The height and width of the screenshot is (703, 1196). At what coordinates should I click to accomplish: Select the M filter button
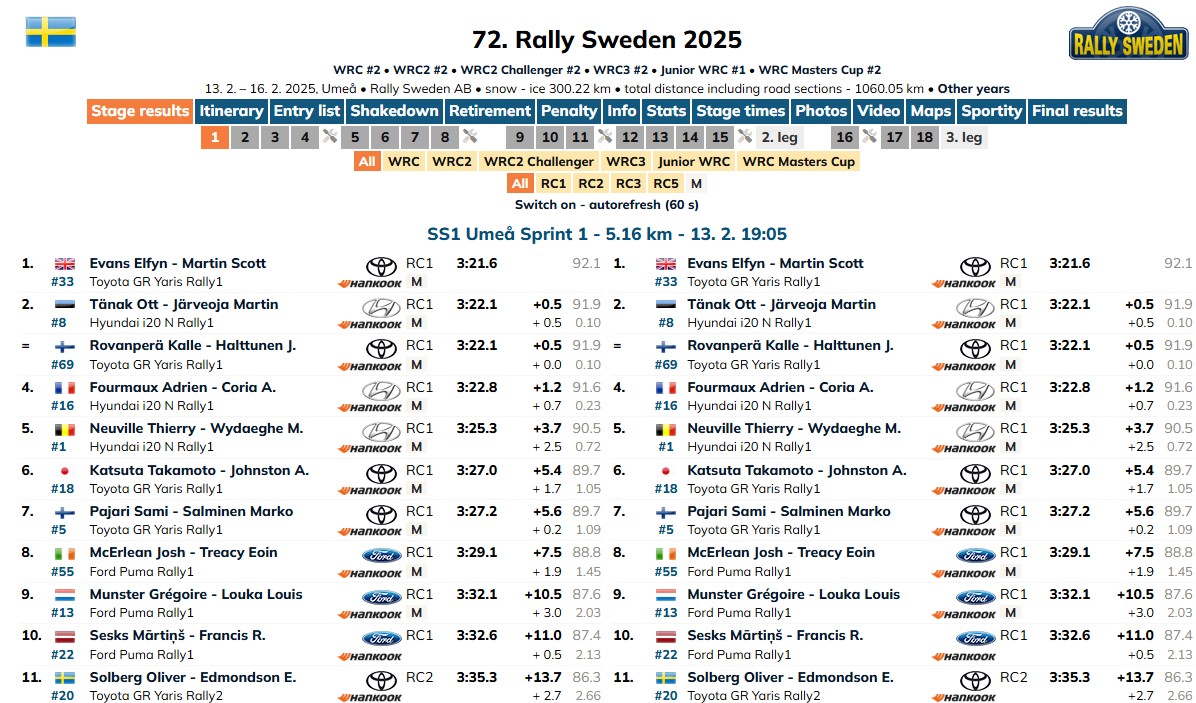pos(696,183)
